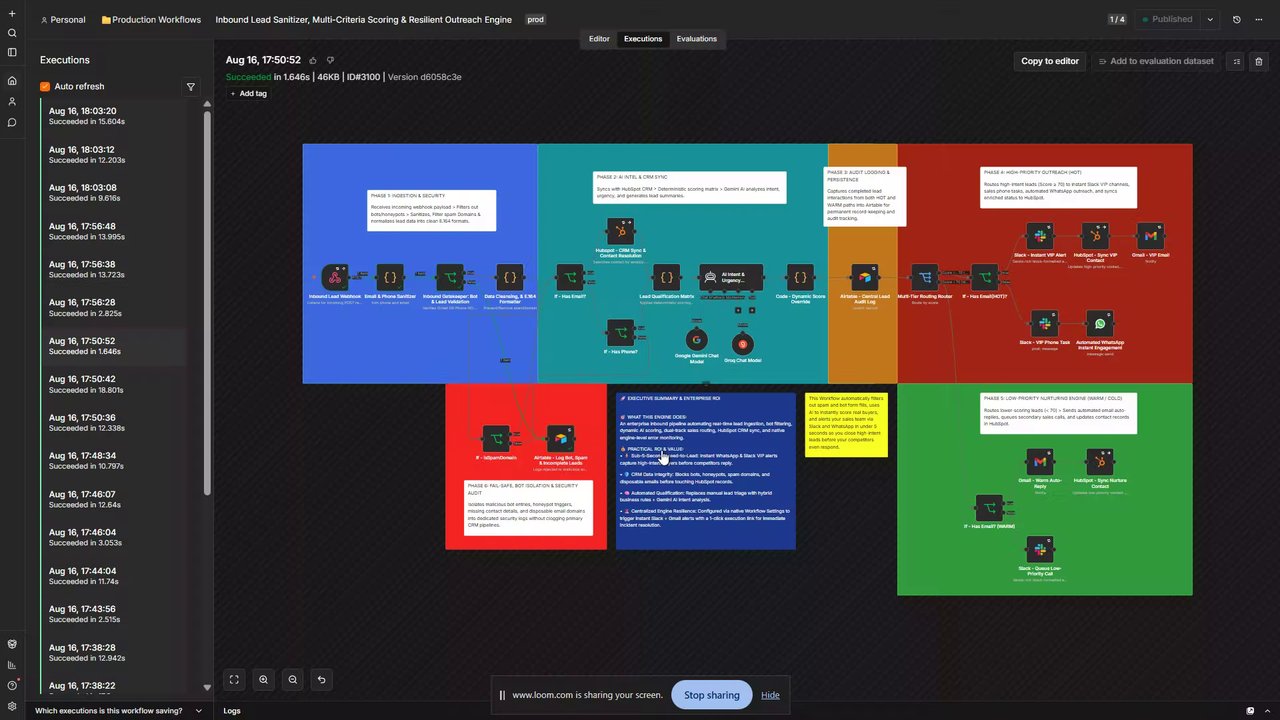Expand 'Which executions is this workflow saving?'
Image resolution: width=1280 pixels, height=720 pixels.
point(118,711)
